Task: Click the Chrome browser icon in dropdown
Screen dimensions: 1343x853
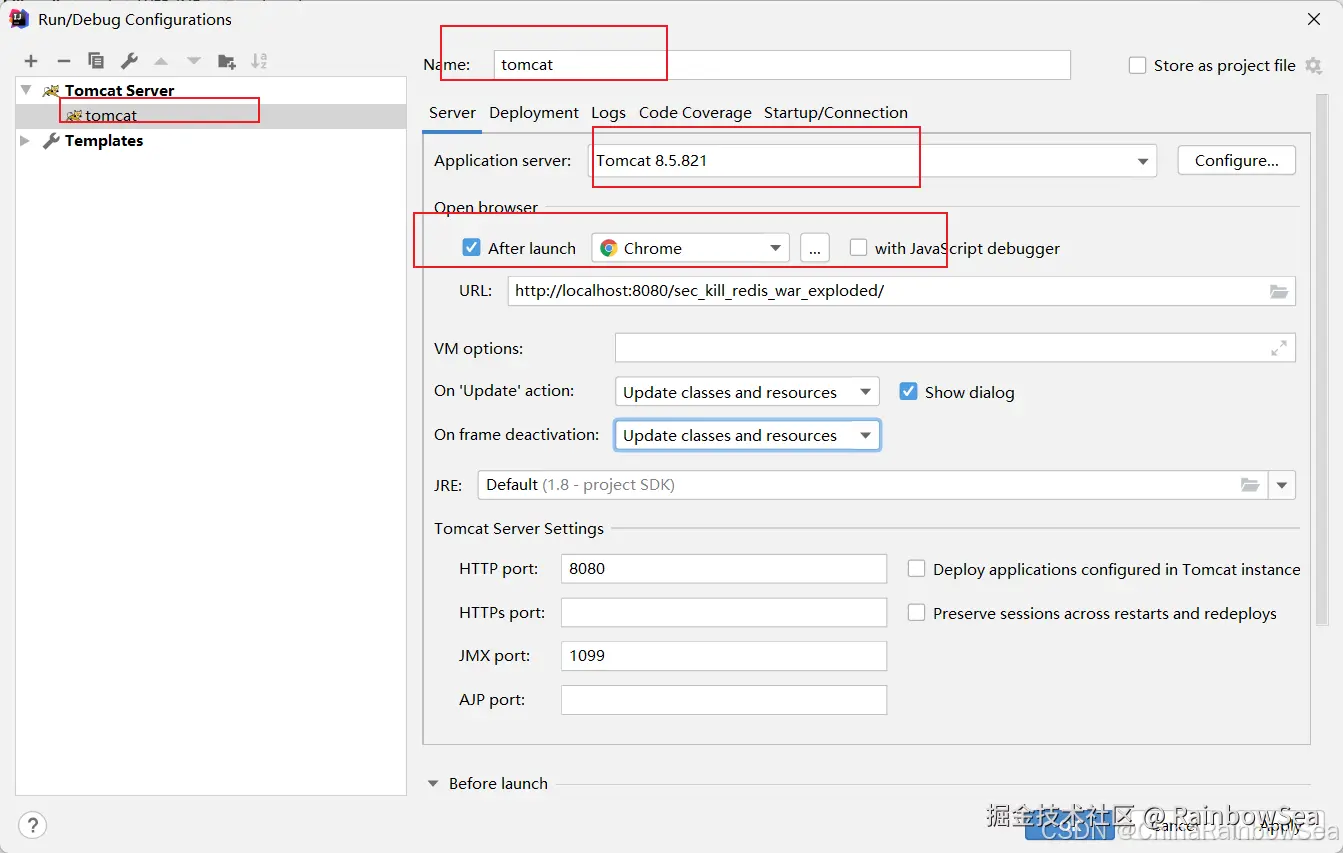Action: (x=608, y=248)
